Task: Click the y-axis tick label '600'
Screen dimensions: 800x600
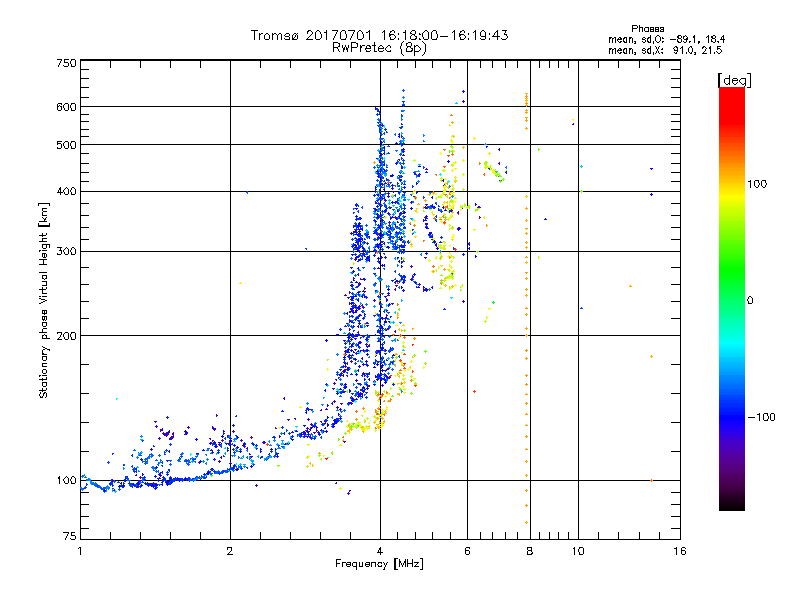Action: click(x=67, y=107)
